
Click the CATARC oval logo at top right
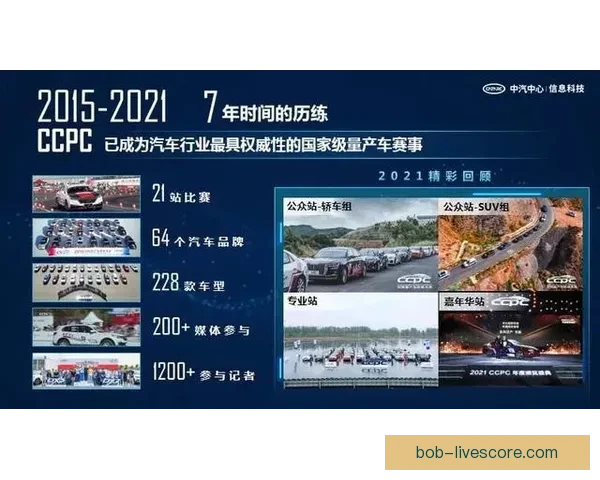pos(494,89)
